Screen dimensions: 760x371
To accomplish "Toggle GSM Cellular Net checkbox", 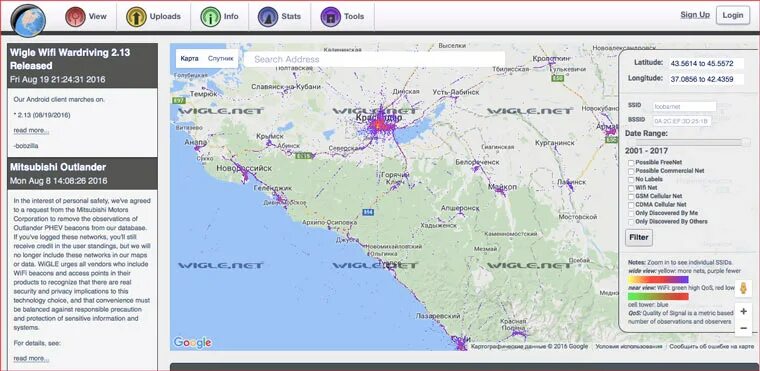I will pyautogui.click(x=631, y=196).
